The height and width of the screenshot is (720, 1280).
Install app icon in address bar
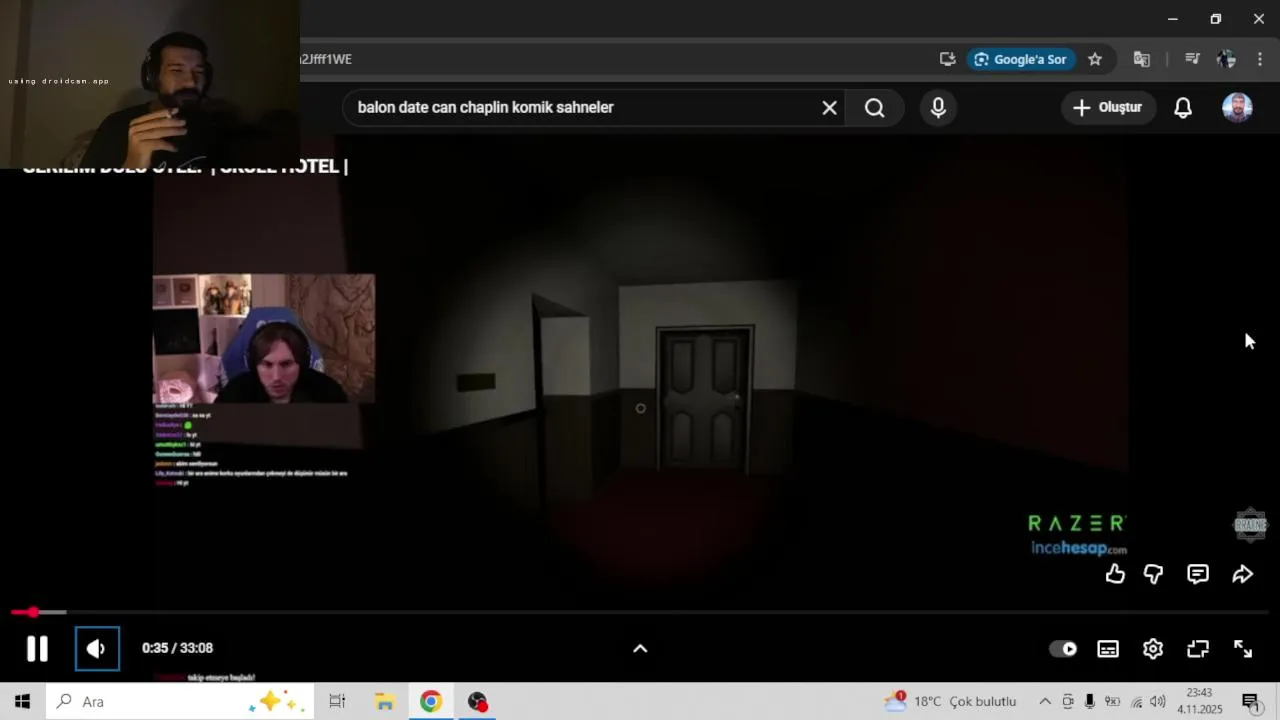[947, 59]
